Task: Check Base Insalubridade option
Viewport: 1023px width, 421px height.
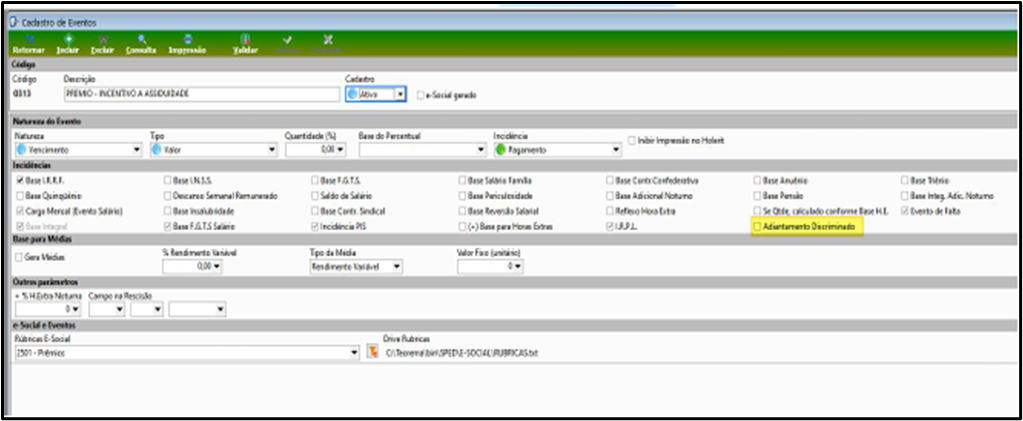Action: click(168, 211)
